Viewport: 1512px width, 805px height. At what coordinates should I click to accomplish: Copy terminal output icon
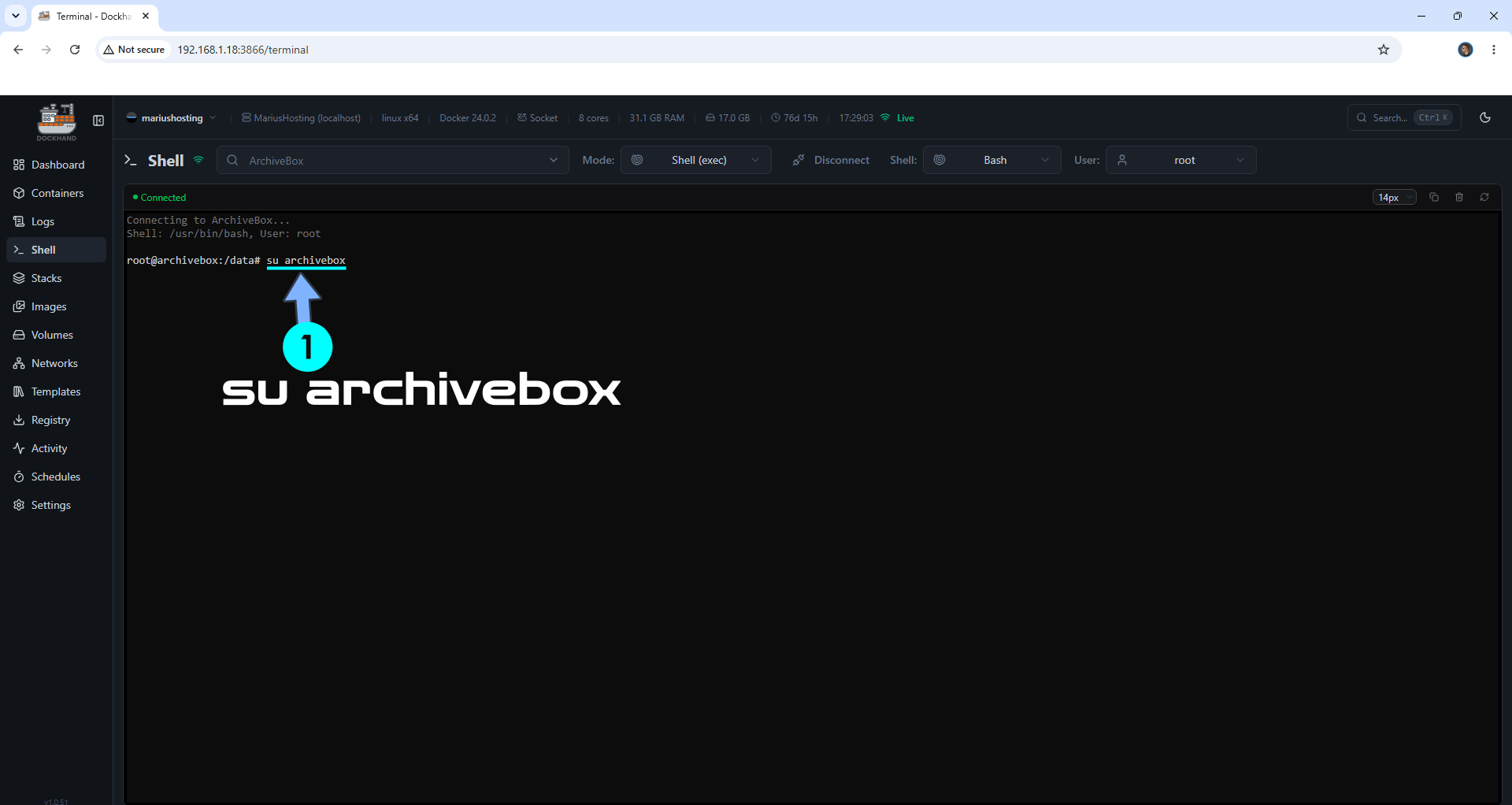(x=1434, y=197)
